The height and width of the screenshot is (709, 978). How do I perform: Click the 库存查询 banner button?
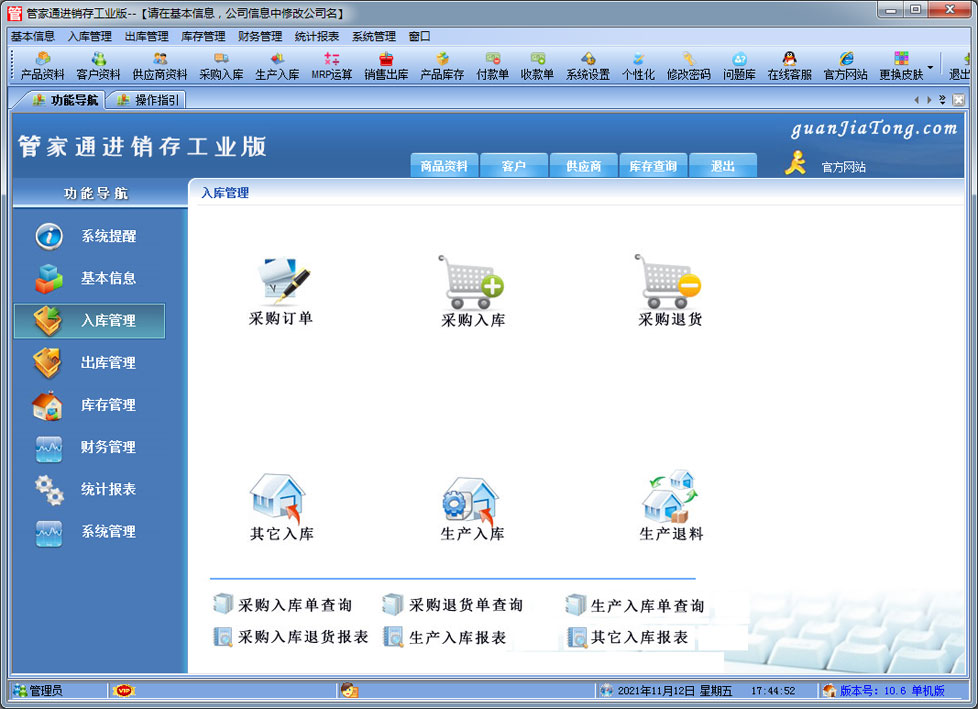(652, 166)
